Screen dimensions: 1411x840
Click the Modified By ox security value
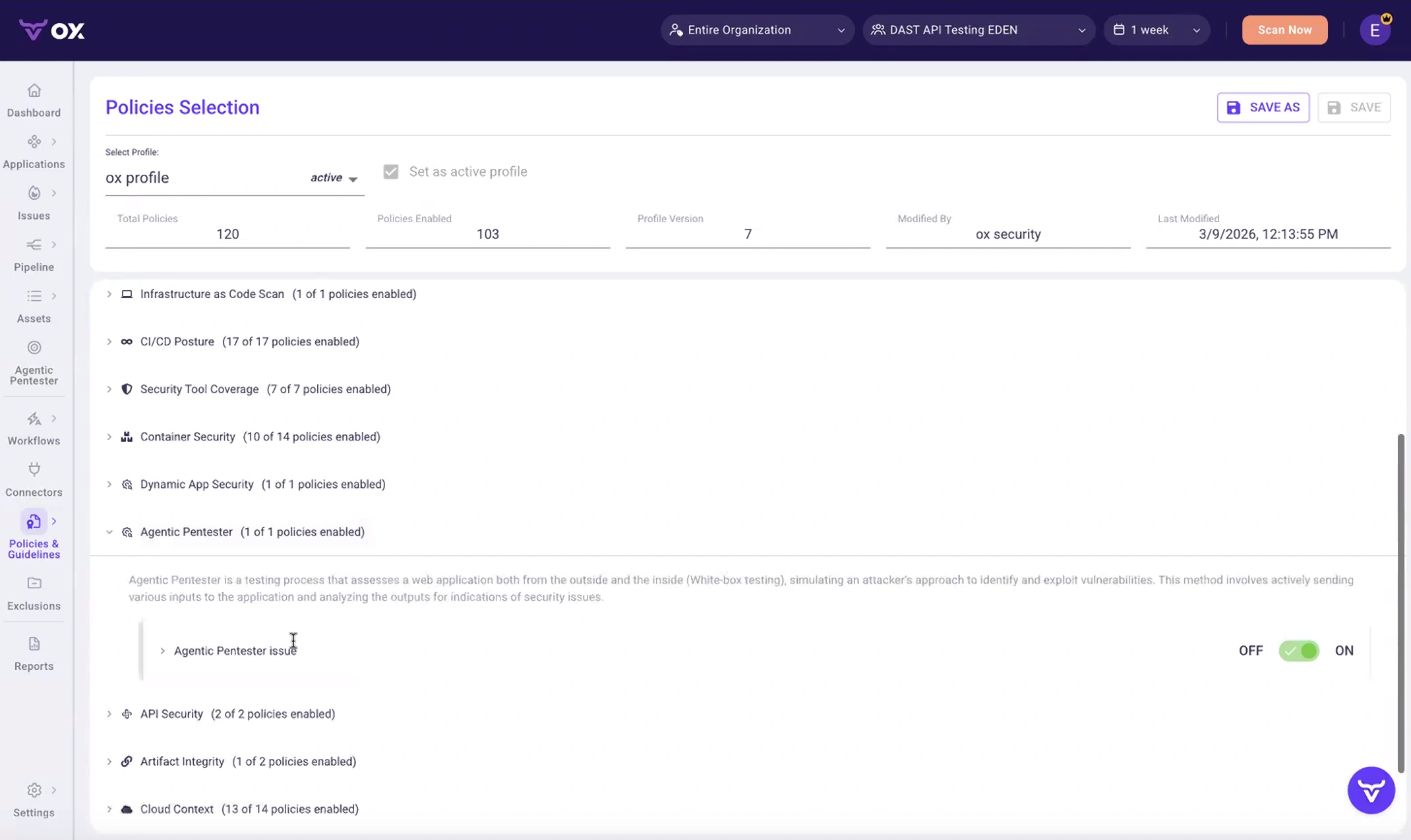1008,234
